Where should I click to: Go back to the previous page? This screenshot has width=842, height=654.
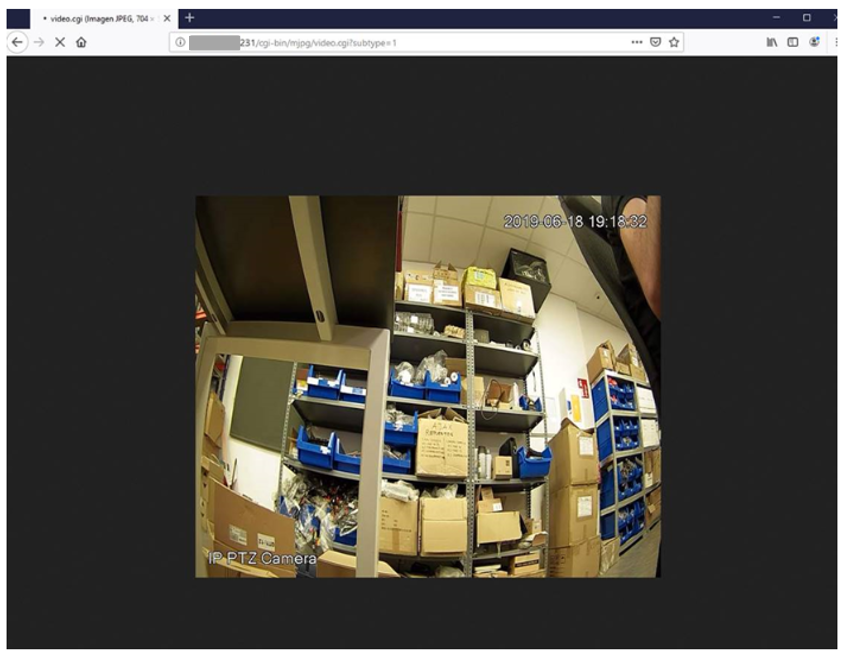(17, 42)
